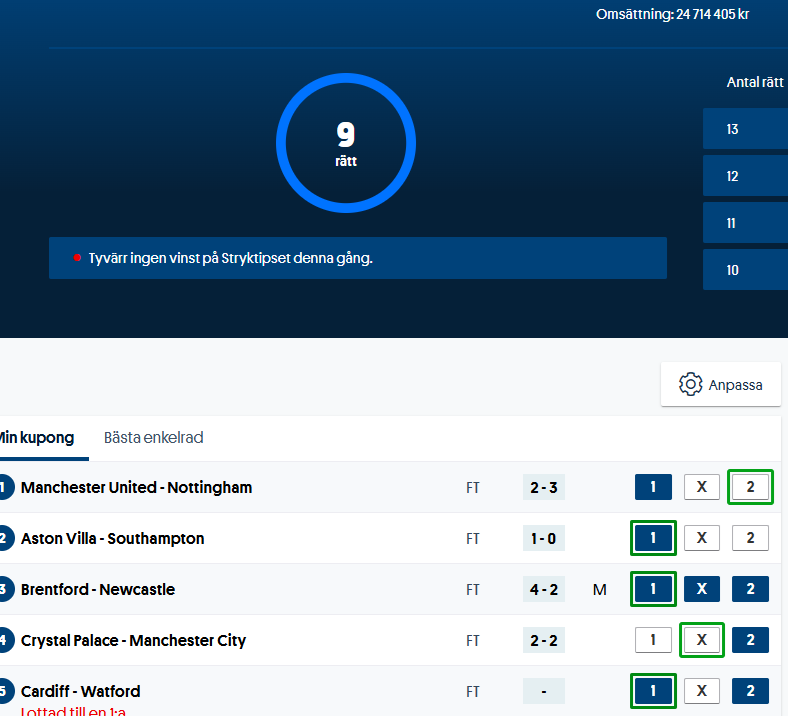
Task: Open the Anpassa settings button
Action: tap(720, 384)
